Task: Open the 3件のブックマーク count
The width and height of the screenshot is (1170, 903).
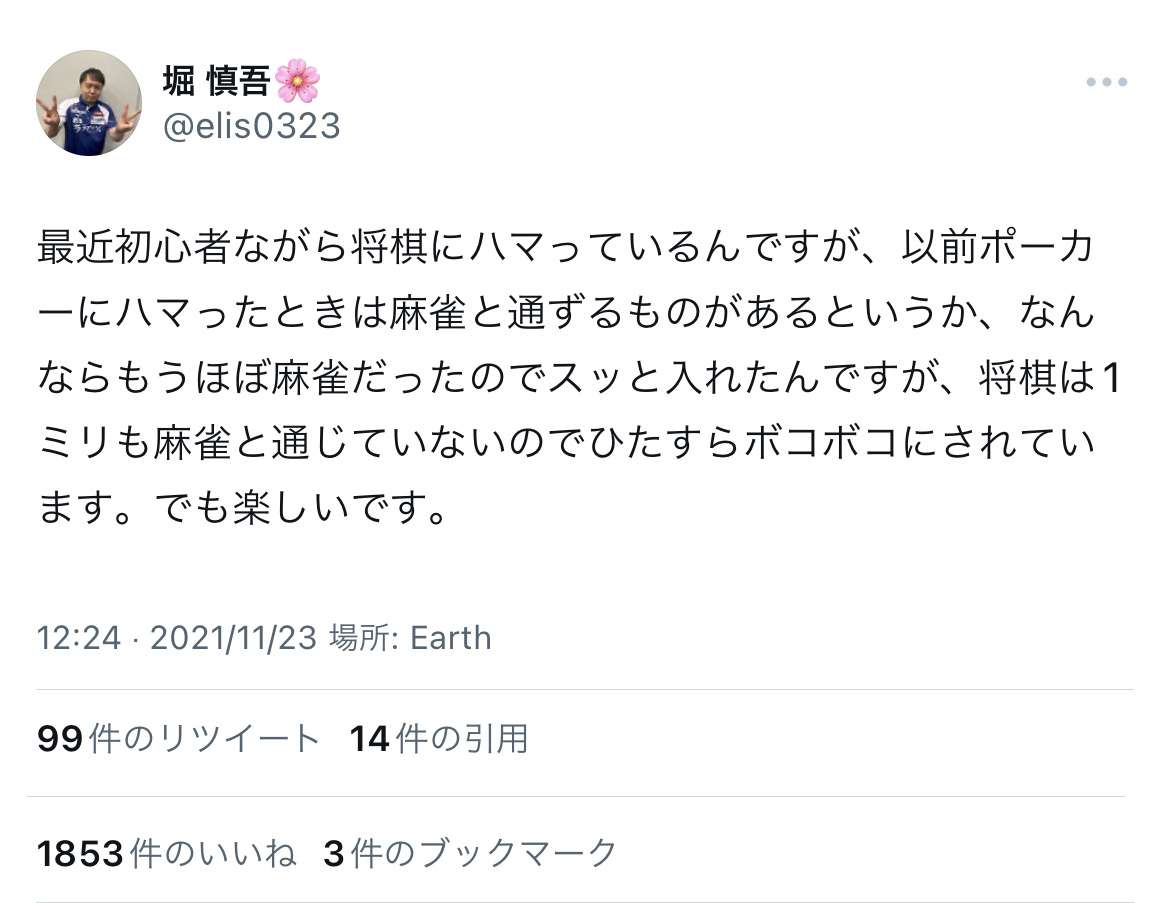Action: tap(470, 853)
